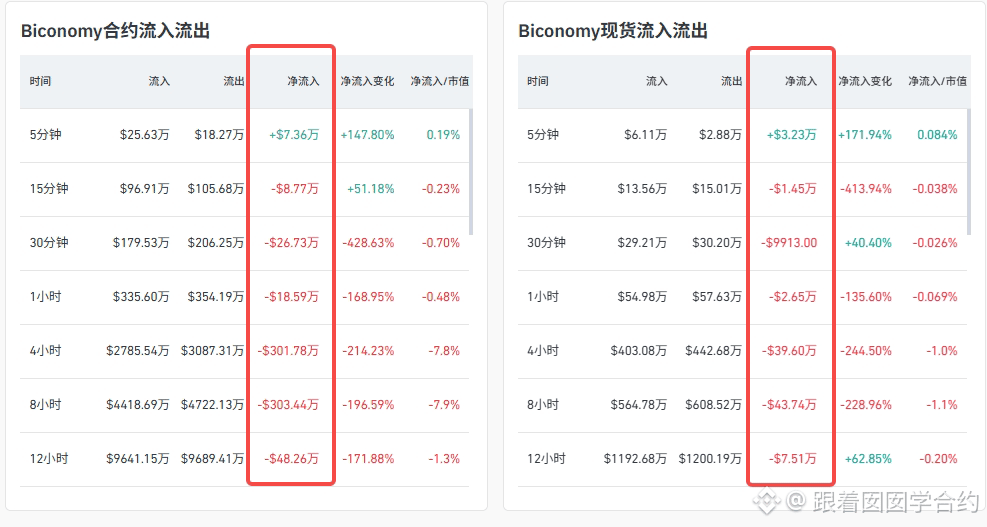The height and width of the screenshot is (527, 987).
Task: Sort 合约 table by 流出 column header
Action: tap(234, 81)
